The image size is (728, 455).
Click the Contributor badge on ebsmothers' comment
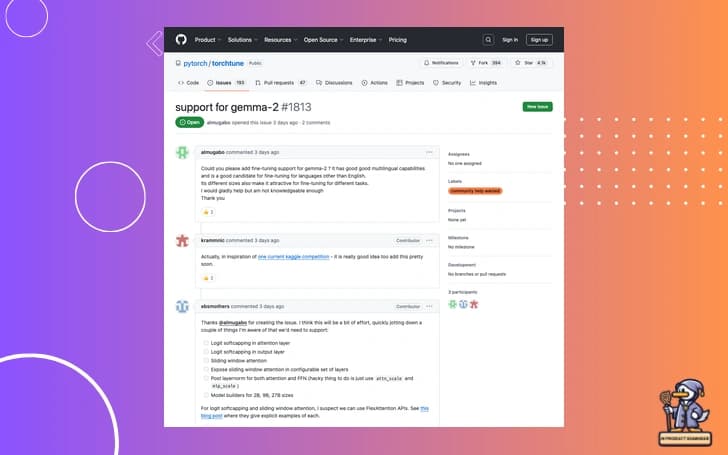click(408, 306)
